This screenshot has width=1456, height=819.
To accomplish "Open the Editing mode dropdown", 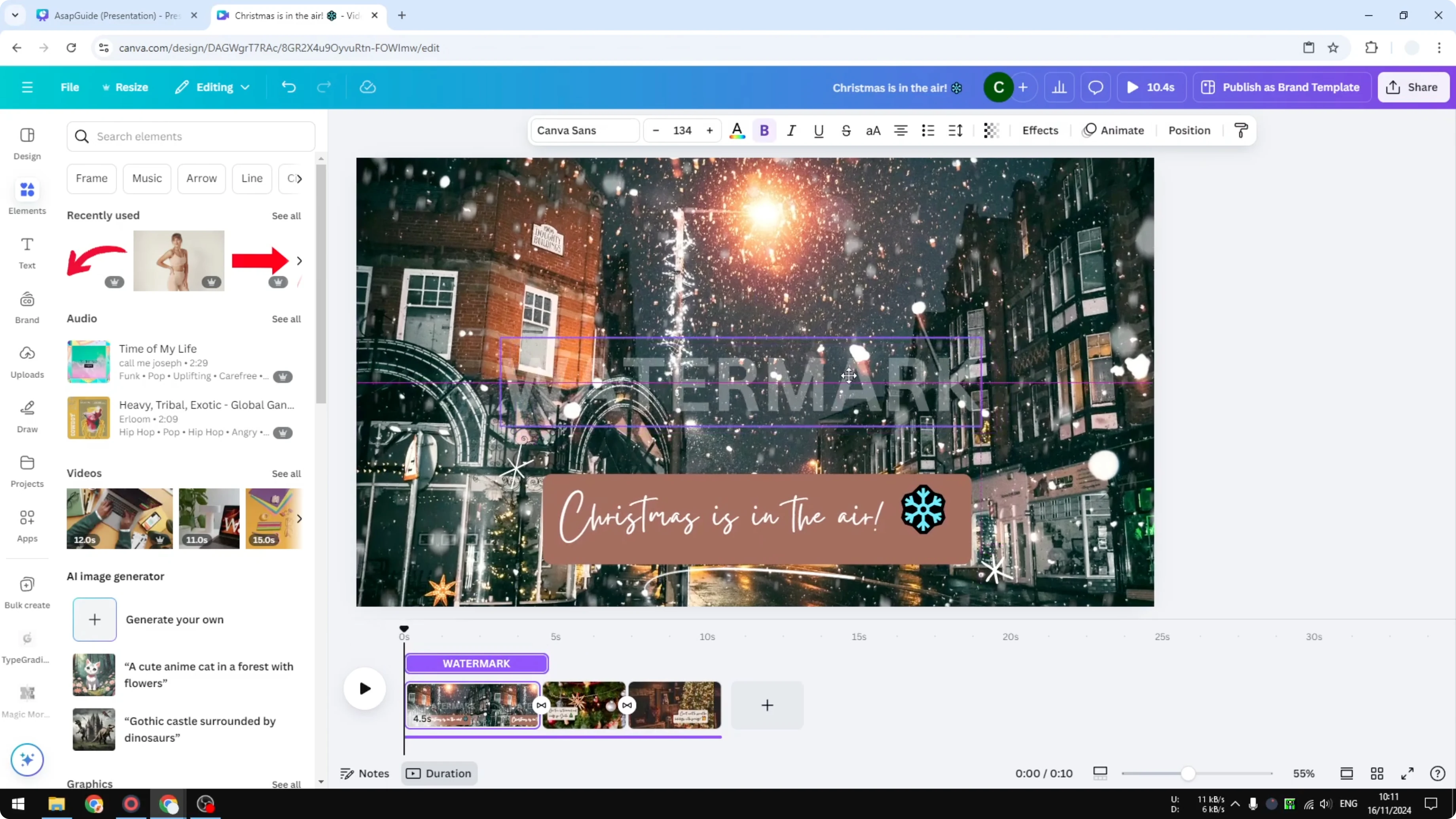I will [x=212, y=87].
